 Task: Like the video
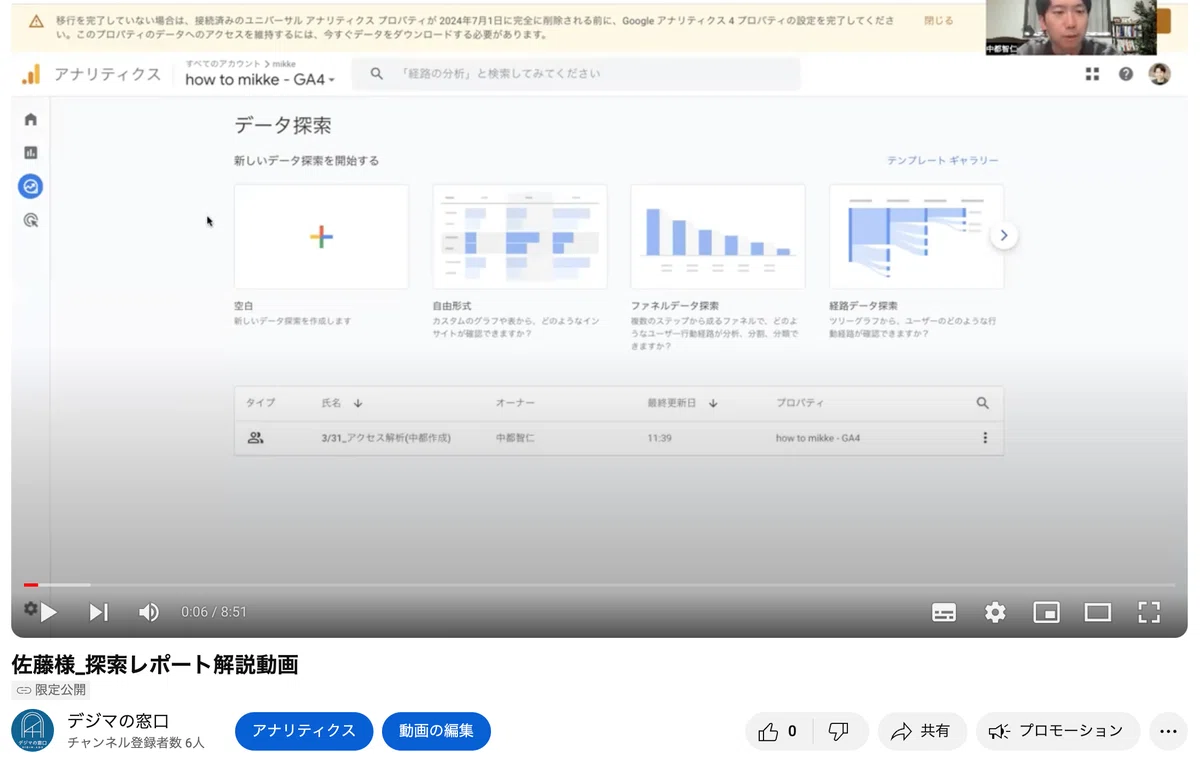(x=778, y=731)
